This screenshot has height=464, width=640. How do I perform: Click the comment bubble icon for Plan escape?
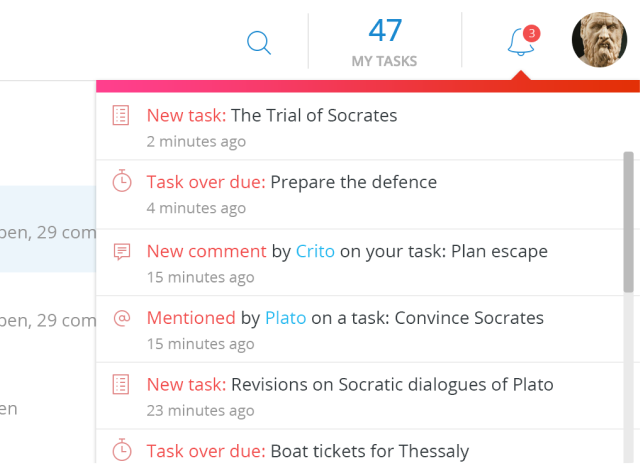(x=121, y=251)
